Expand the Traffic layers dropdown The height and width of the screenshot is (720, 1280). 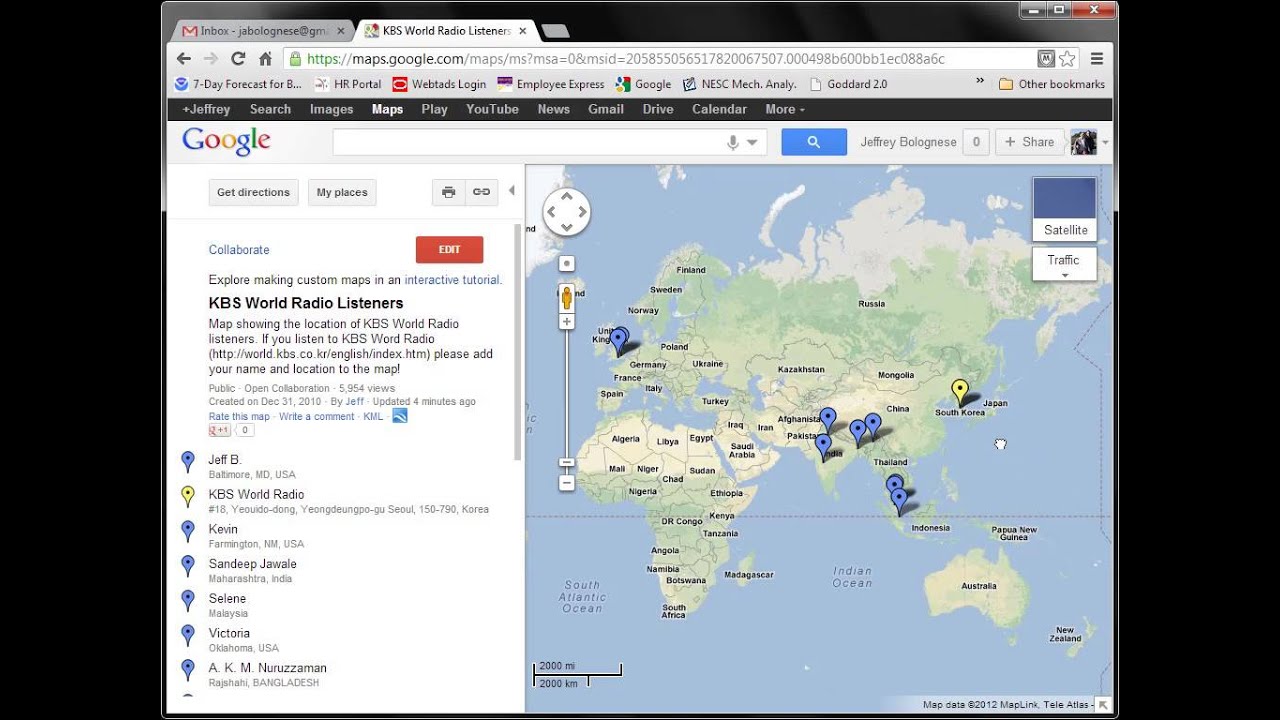[x=1064, y=265]
